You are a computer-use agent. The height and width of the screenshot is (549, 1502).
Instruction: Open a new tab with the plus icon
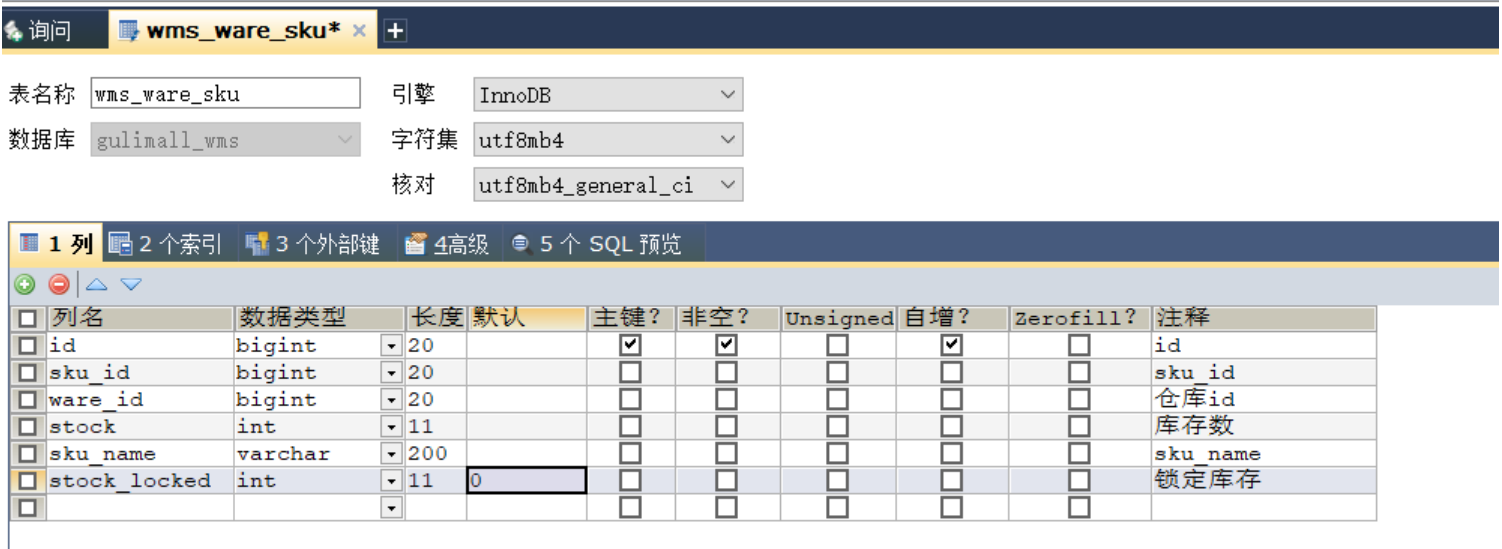pos(395,31)
